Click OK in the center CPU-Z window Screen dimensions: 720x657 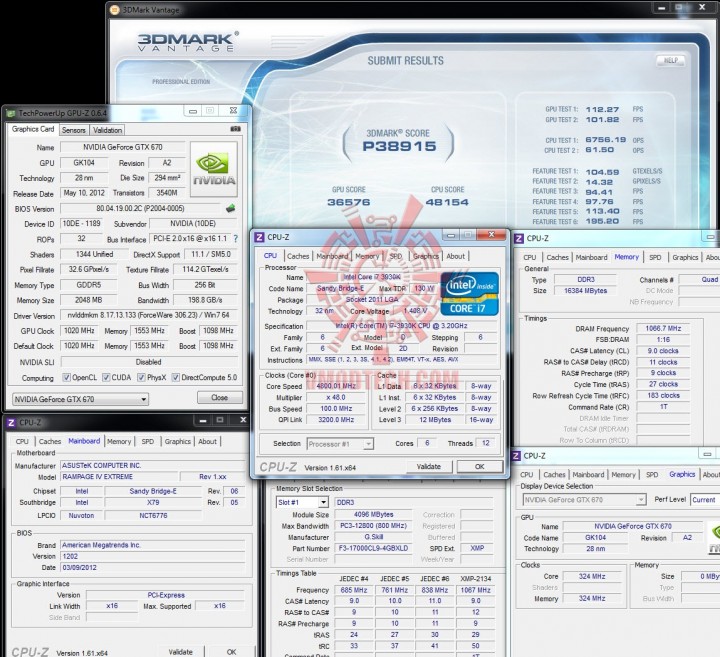point(479,466)
